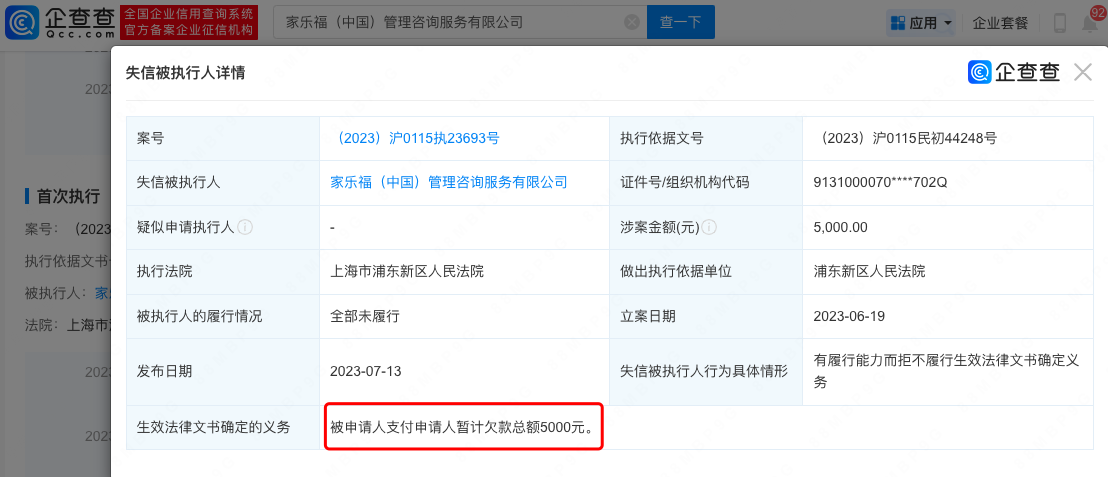Click the 立案日期 label cell
The width and height of the screenshot is (1108, 477).
click(x=705, y=316)
